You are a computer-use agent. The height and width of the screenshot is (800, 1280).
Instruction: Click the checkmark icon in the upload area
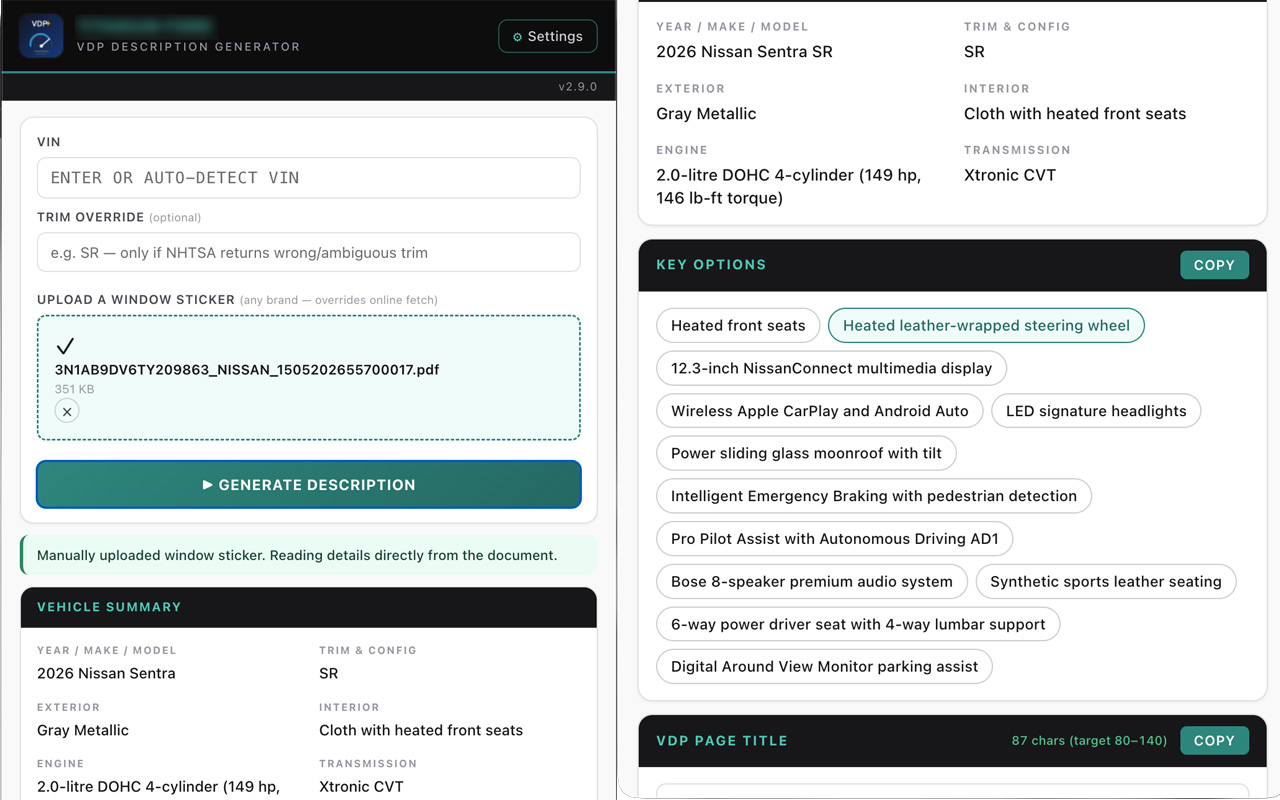coord(65,346)
